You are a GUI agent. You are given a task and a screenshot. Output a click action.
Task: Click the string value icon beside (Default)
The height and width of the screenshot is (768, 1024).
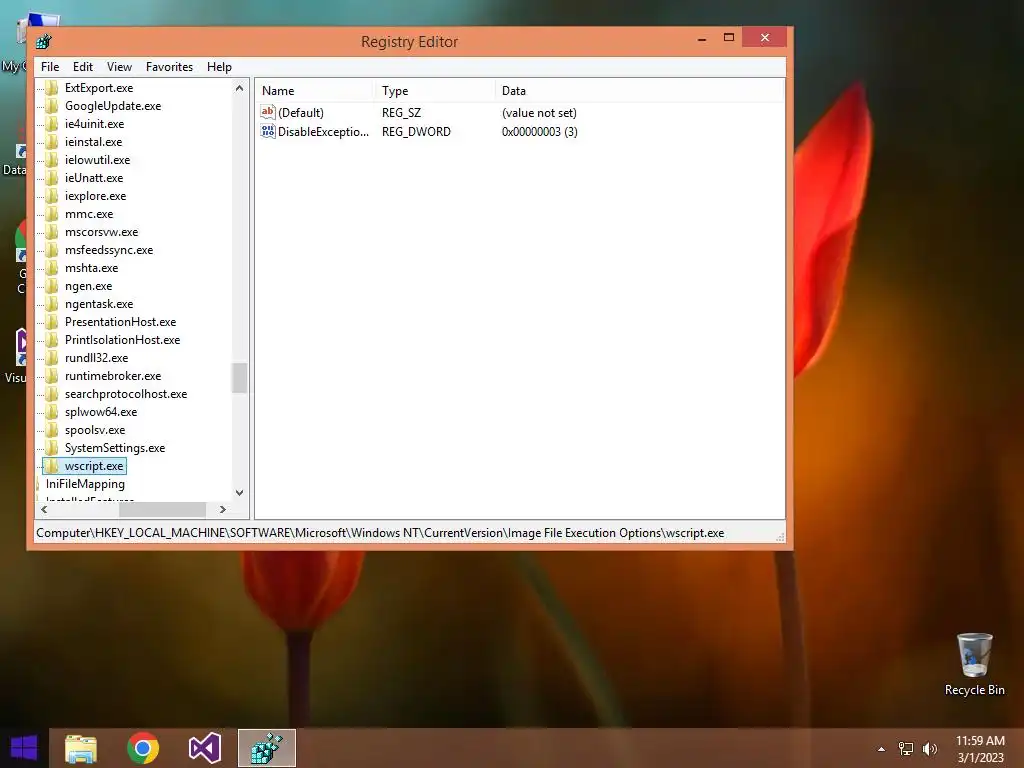268,112
